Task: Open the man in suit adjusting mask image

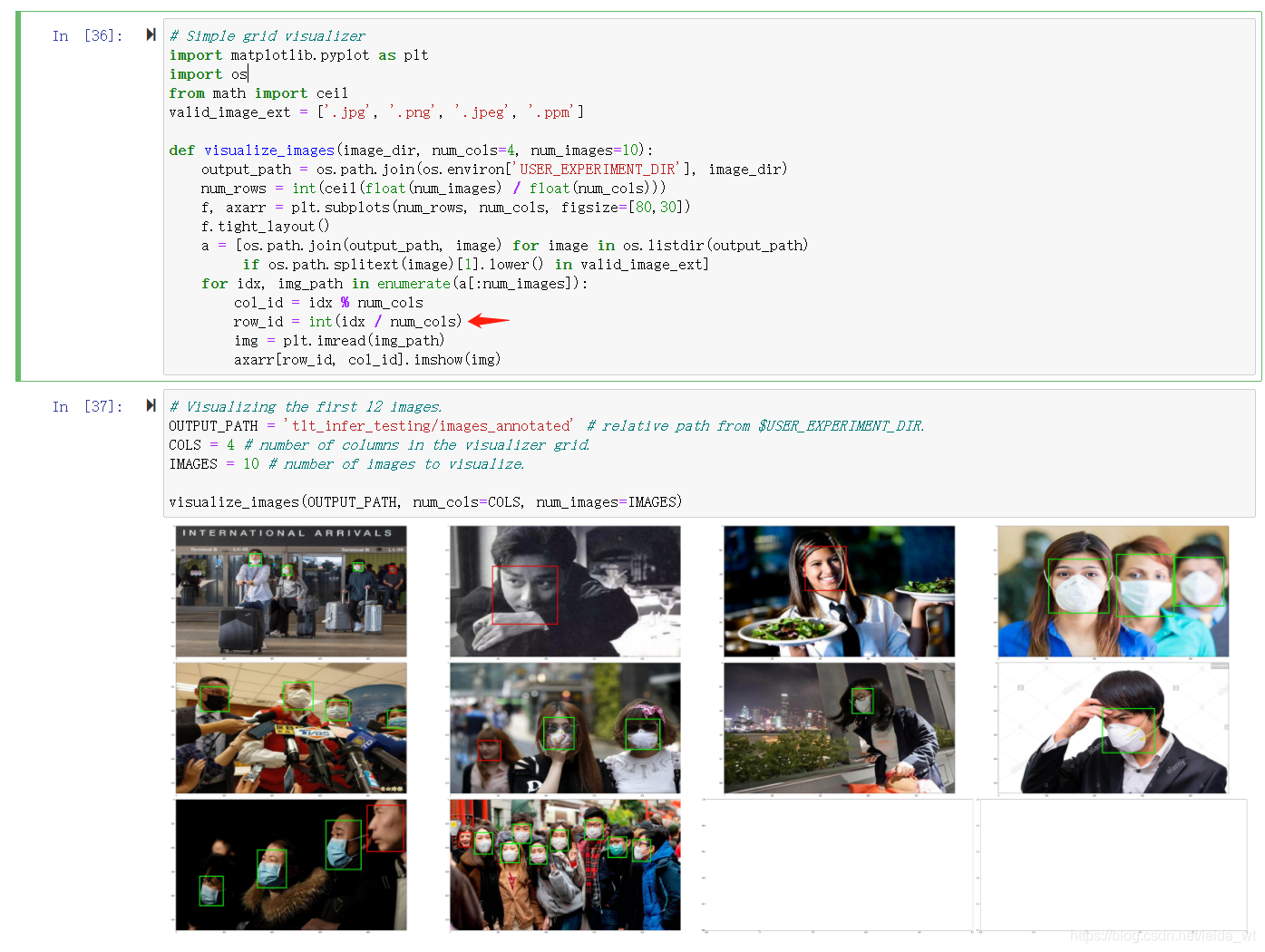Action: coord(1113,728)
